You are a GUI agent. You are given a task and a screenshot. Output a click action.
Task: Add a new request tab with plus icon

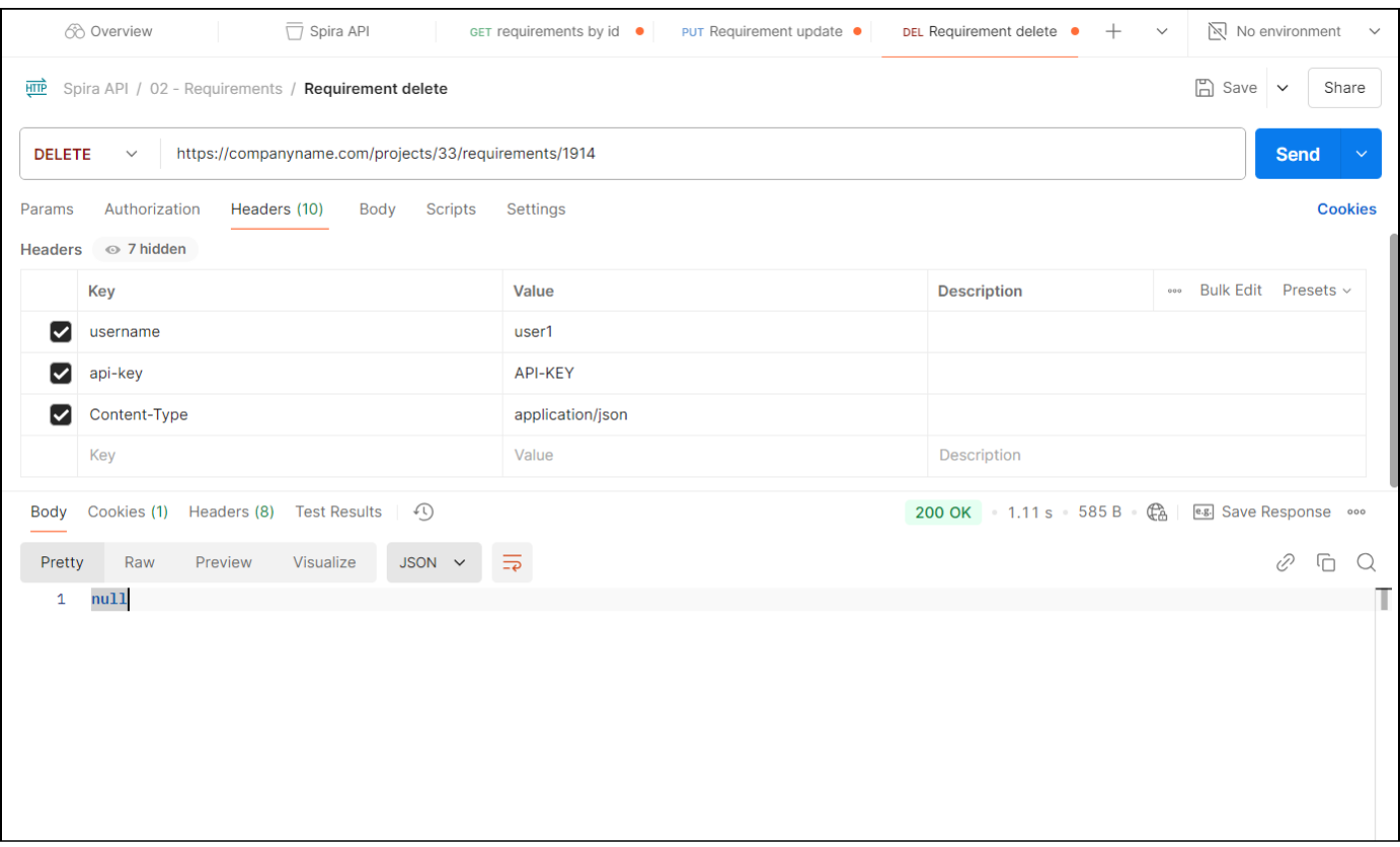(x=1113, y=31)
